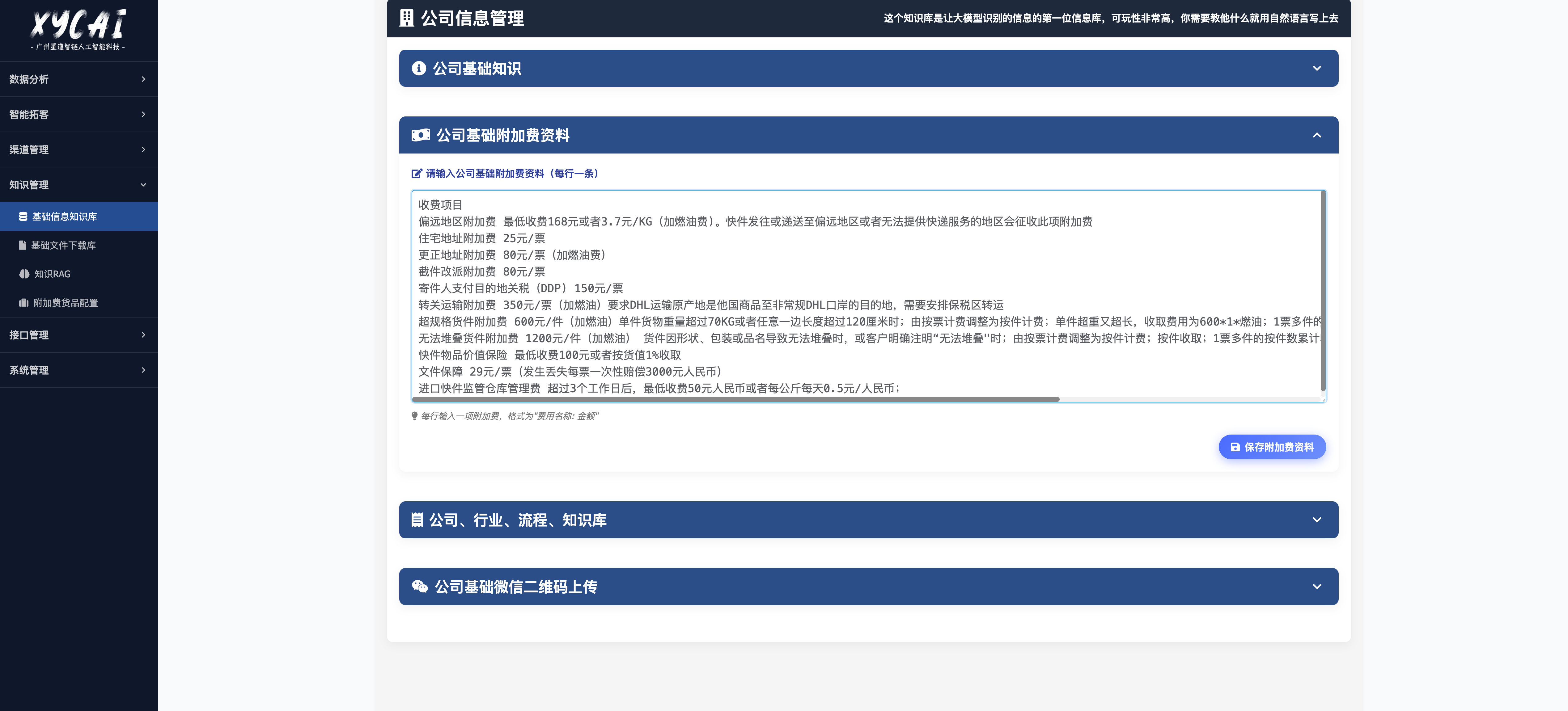Click the chevron next to 渠道管理
The width and height of the screenshot is (1568, 711).
click(144, 149)
